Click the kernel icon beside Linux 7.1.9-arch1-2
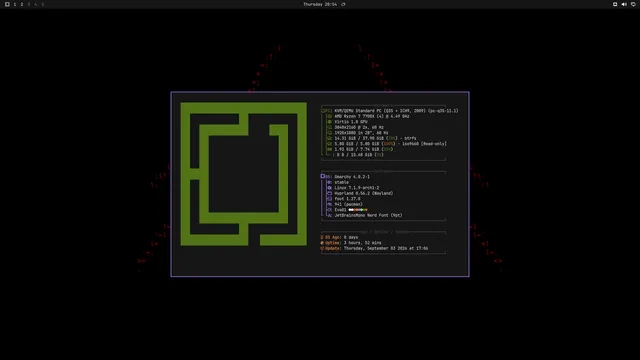 pyautogui.click(x=330, y=188)
